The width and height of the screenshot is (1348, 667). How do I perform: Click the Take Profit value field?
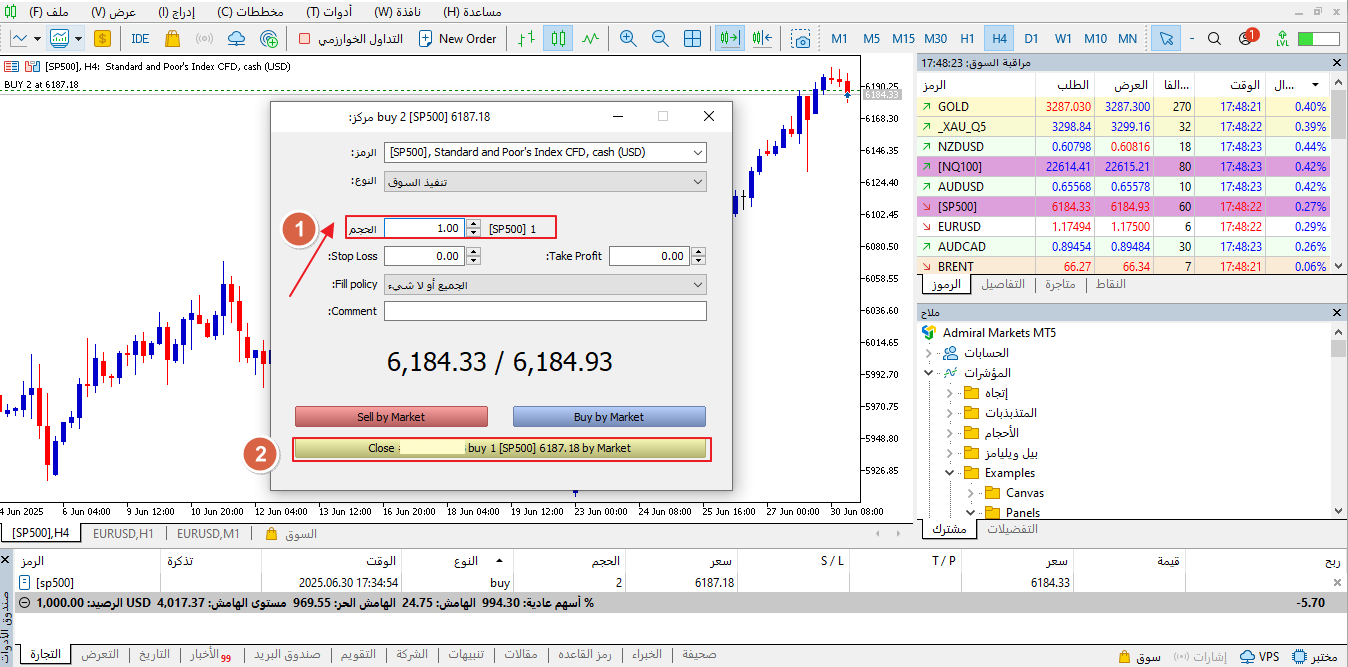pyautogui.click(x=649, y=256)
